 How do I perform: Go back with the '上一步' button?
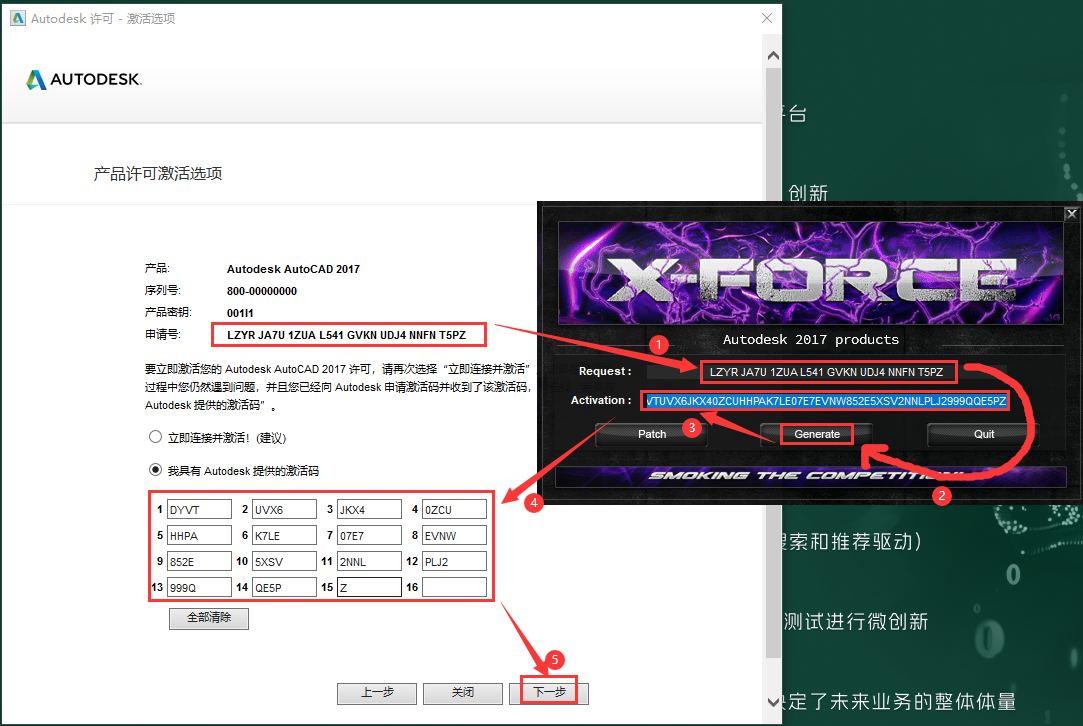pyautogui.click(x=377, y=693)
